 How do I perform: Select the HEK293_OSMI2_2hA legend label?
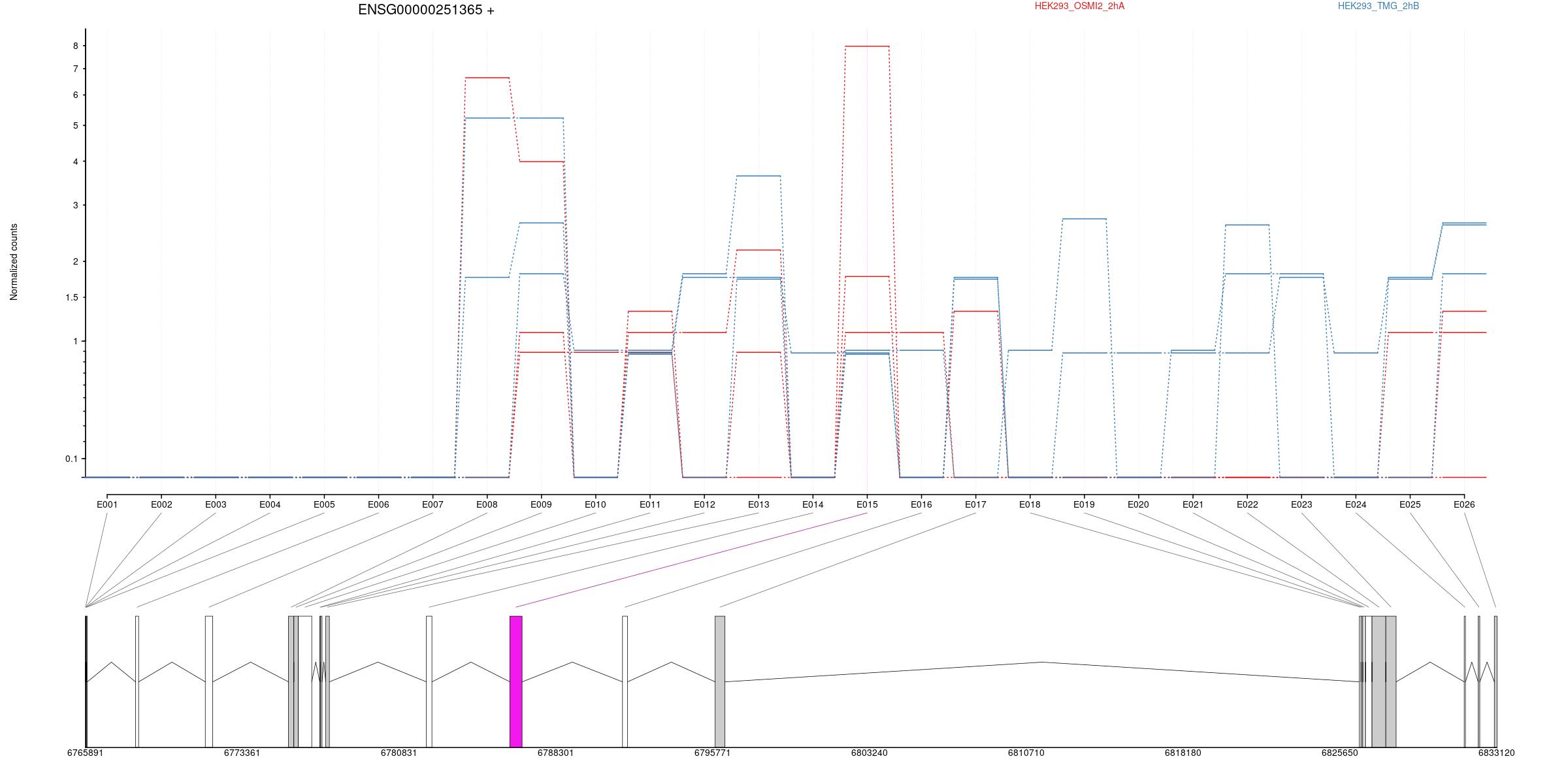1079,6
